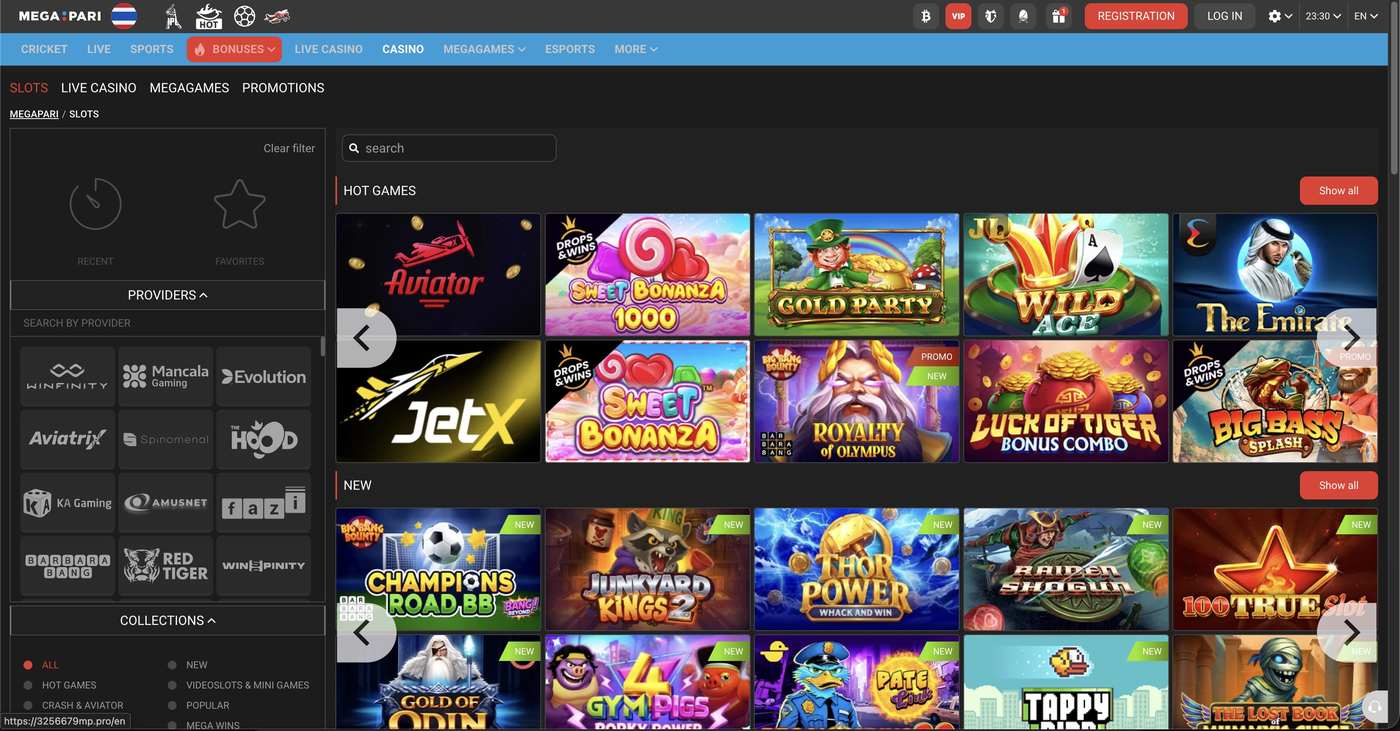
Task: Open the gift box bonuses icon
Action: click(1058, 16)
